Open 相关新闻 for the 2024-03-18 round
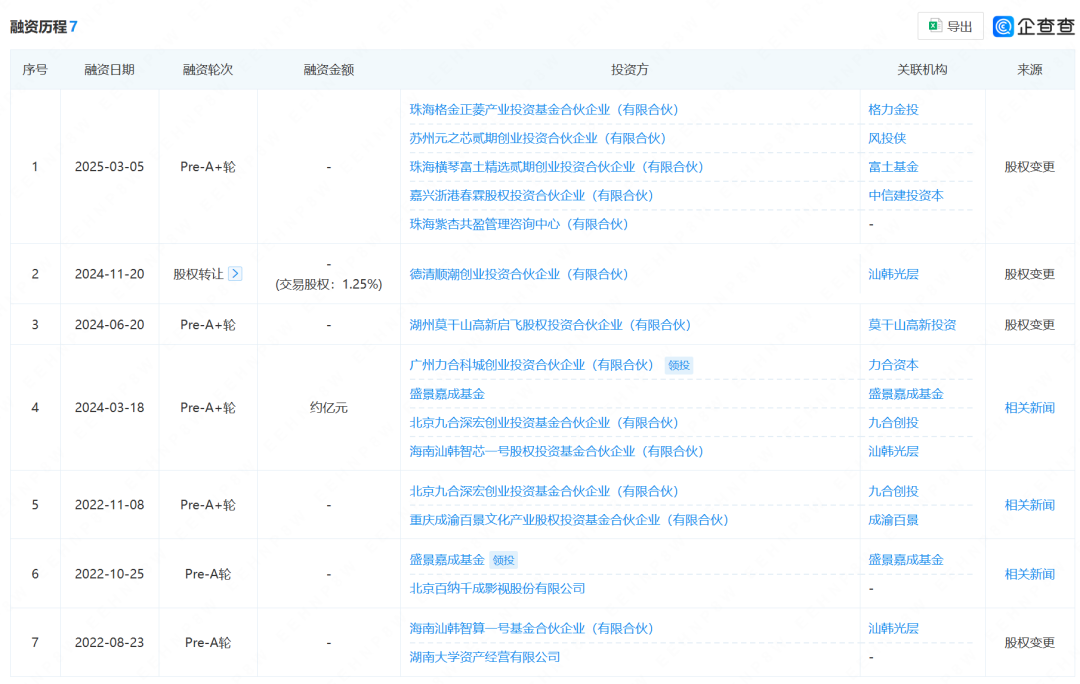The width and height of the screenshot is (1080, 684). point(1030,408)
